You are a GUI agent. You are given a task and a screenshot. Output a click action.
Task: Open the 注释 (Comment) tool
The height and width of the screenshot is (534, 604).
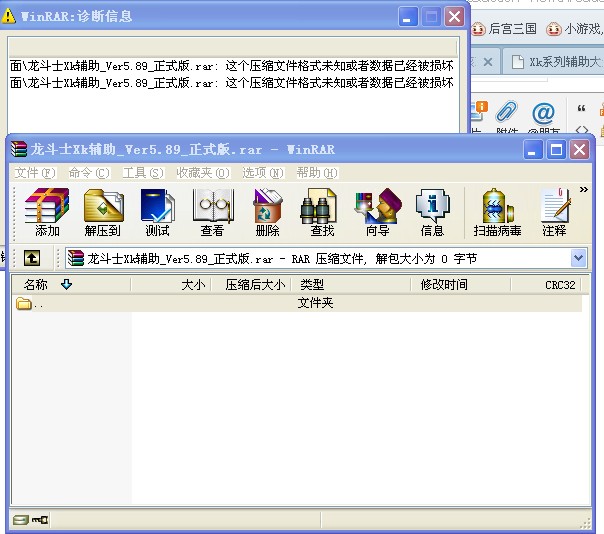[554, 212]
